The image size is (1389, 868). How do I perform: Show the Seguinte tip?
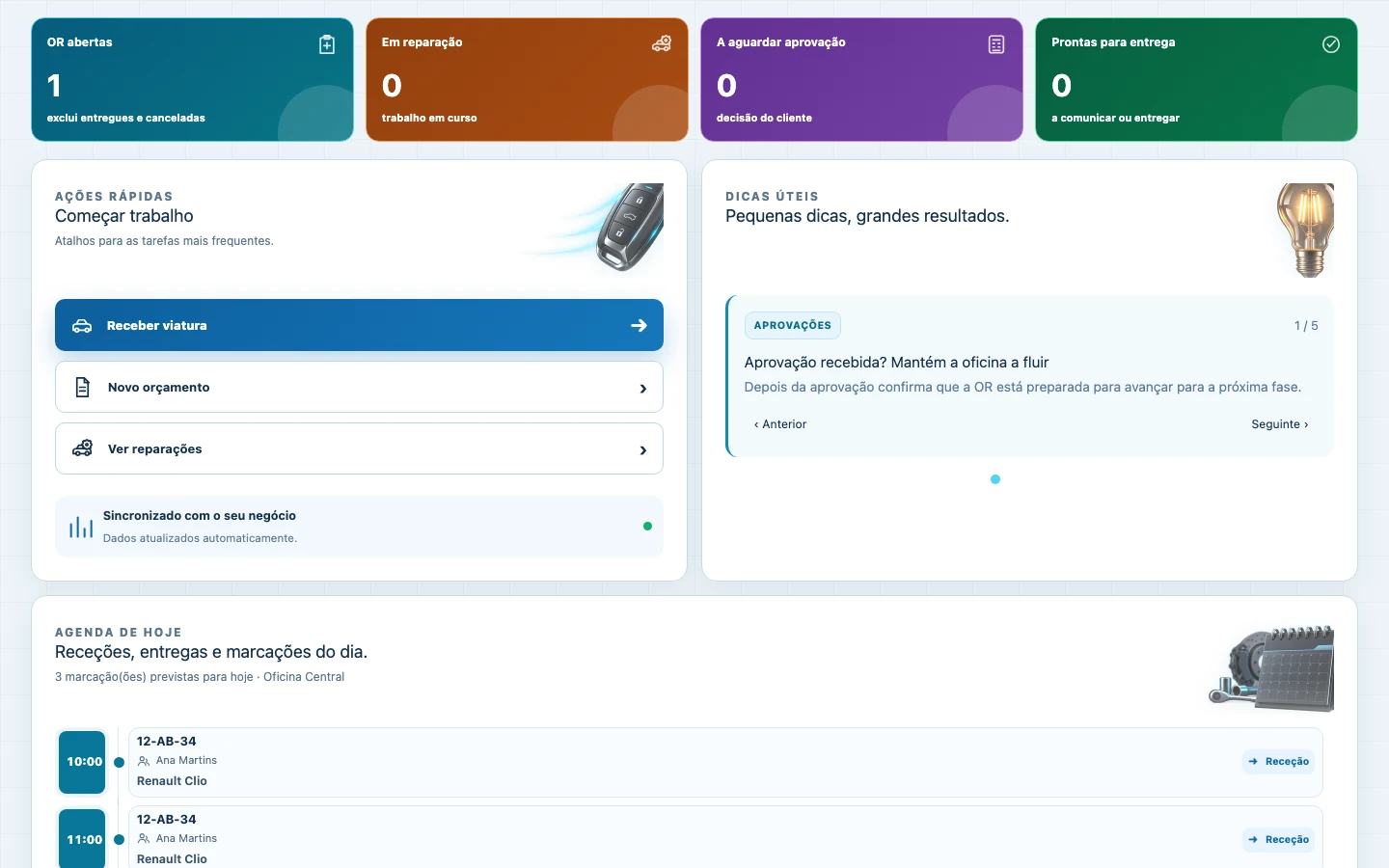(x=1280, y=424)
